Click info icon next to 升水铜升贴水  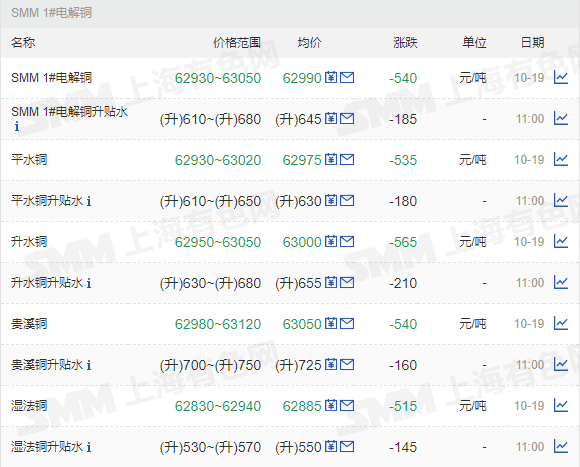89,283
